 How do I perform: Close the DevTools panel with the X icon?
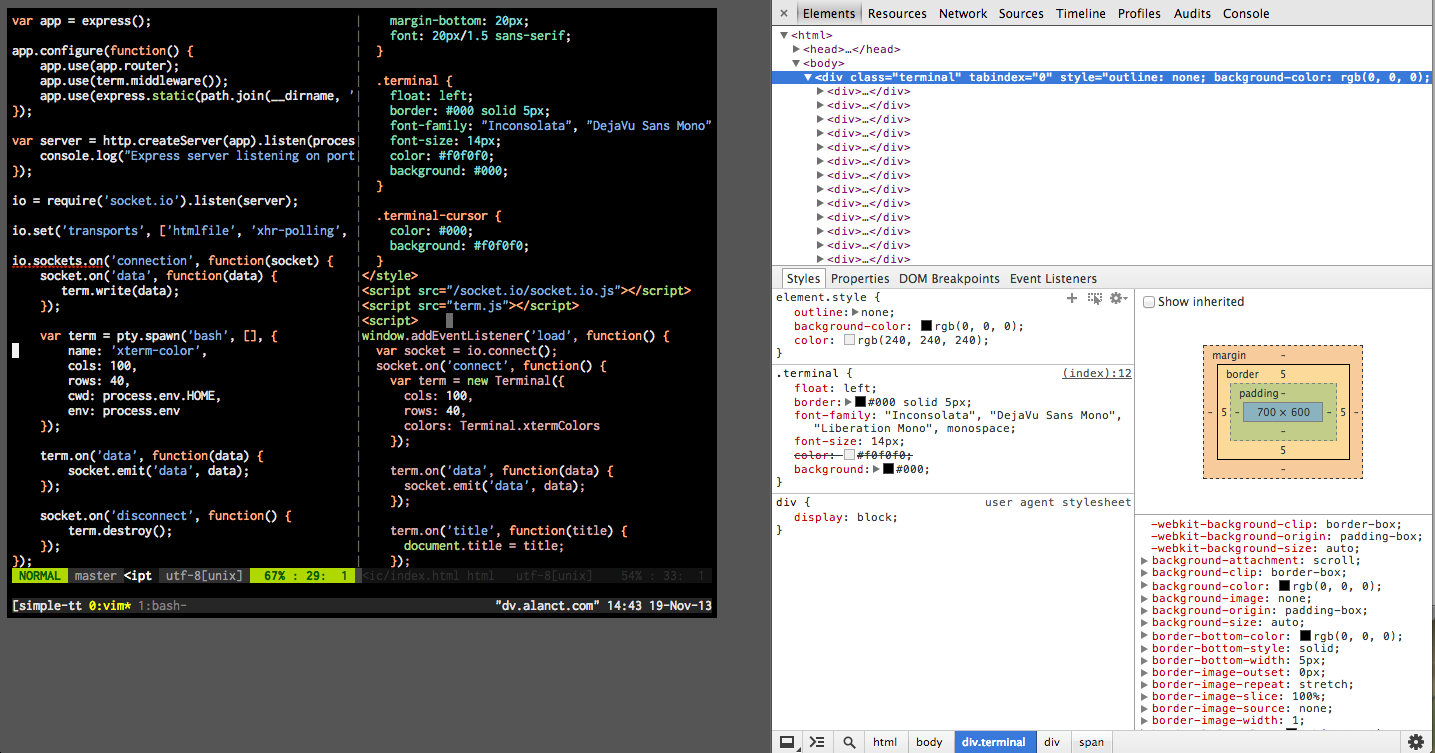coord(784,14)
